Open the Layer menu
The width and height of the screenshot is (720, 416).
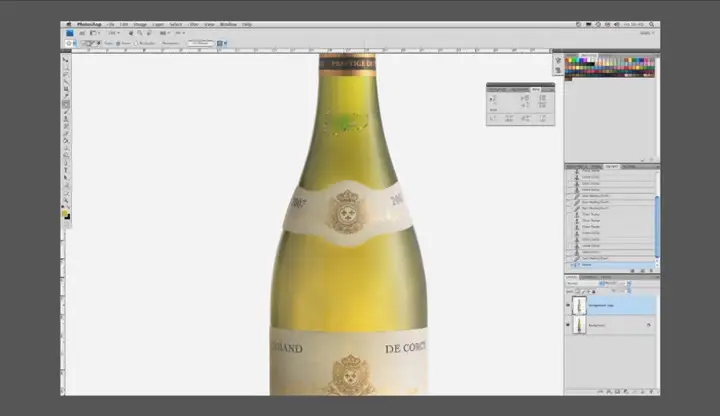pyautogui.click(x=158, y=24)
